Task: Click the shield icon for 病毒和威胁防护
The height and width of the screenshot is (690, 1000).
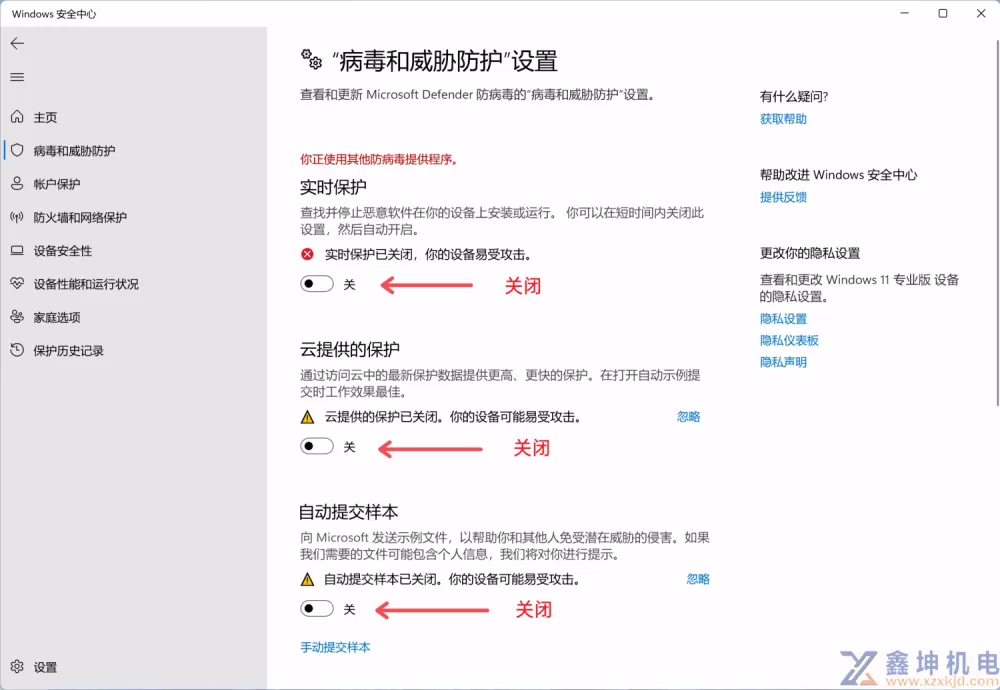Action: (17, 150)
